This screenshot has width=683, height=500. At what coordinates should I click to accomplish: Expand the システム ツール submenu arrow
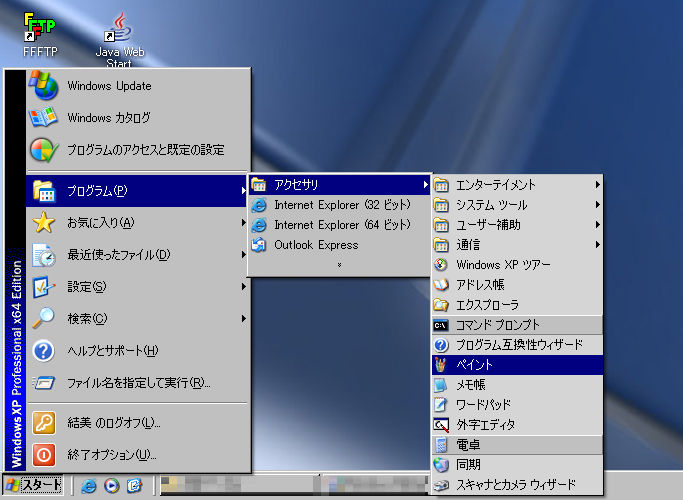pos(598,205)
